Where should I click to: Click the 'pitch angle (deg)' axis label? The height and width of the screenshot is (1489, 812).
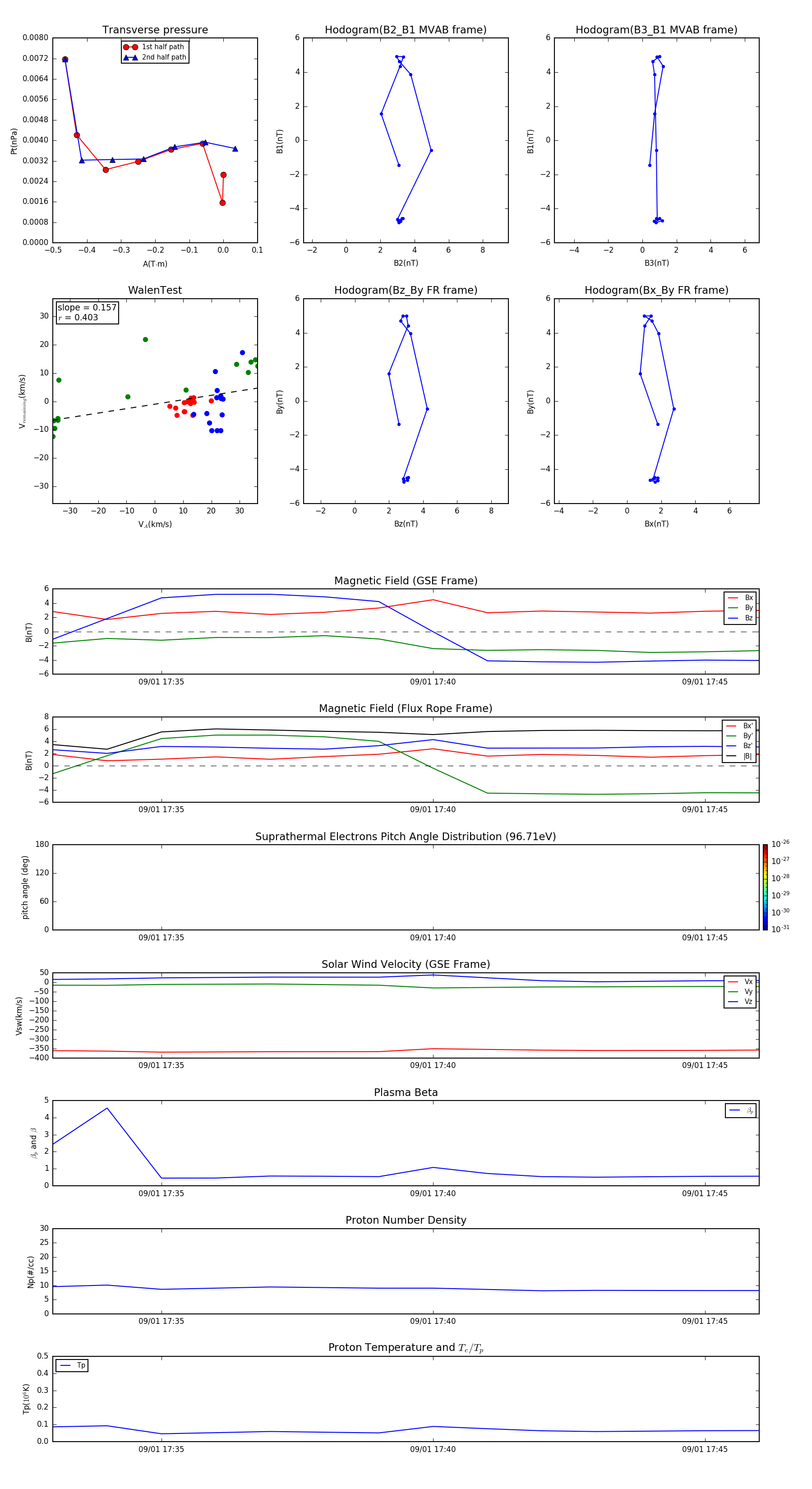tap(25, 887)
